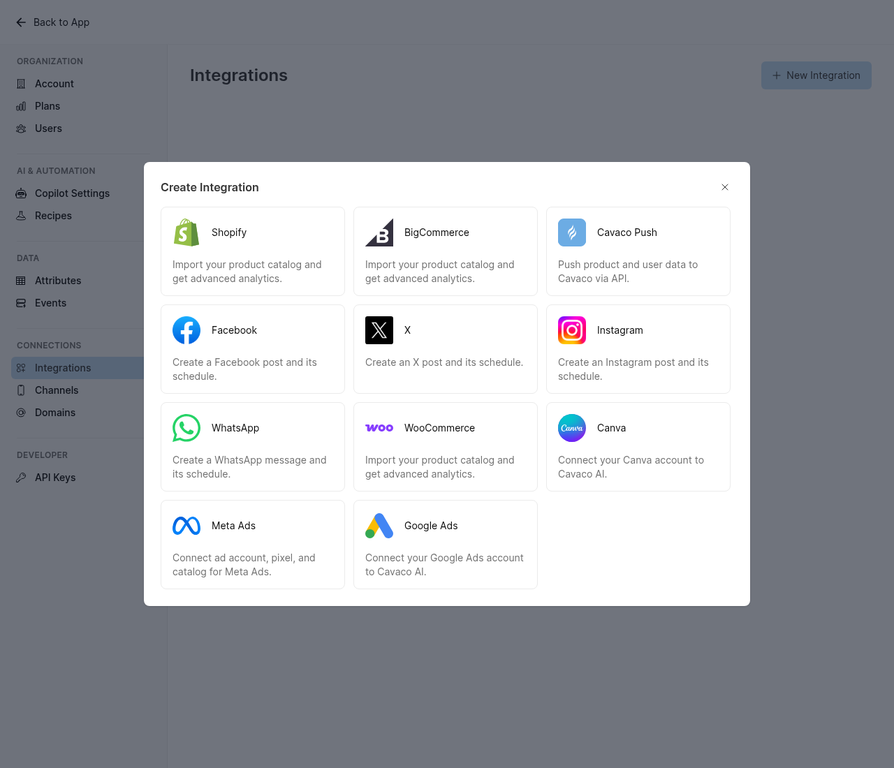Click 'Connect your Google Ads account' description
Viewport: 894px width, 768px height.
(444, 564)
